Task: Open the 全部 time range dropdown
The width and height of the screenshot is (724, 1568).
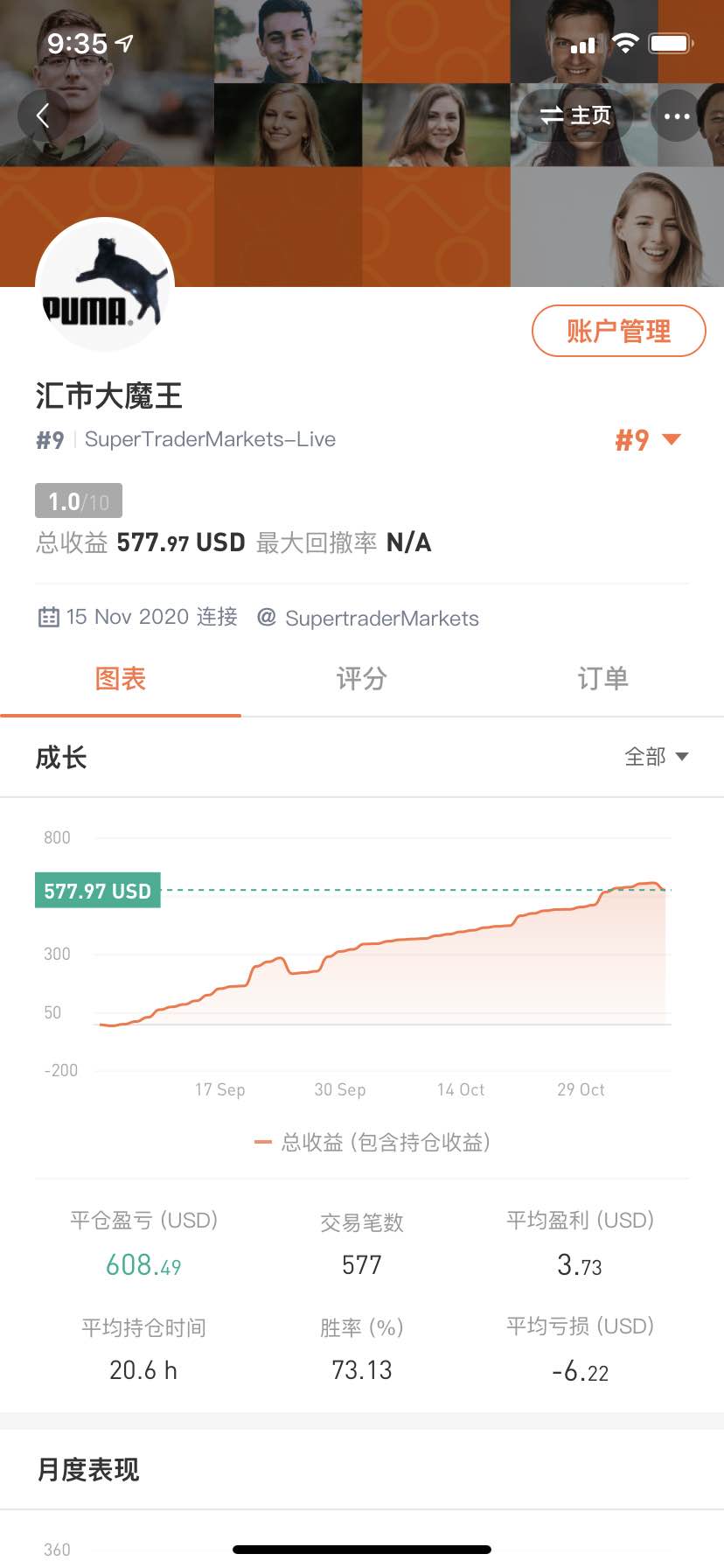Action: [657, 757]
